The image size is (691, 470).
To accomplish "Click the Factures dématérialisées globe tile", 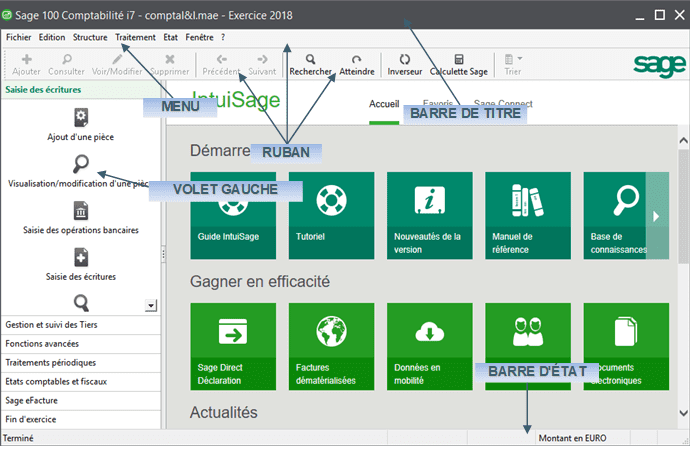I will pyautogui.click(x=331, y=344).
